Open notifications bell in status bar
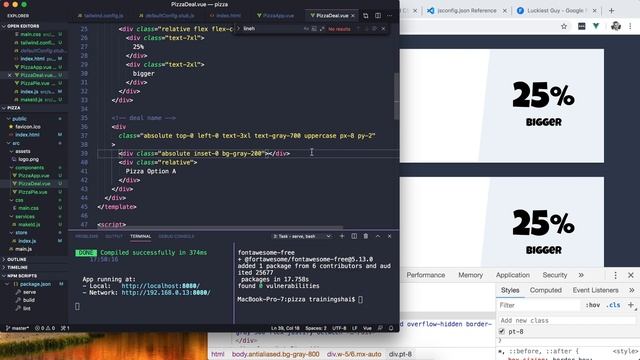 [x=391, y=328]
